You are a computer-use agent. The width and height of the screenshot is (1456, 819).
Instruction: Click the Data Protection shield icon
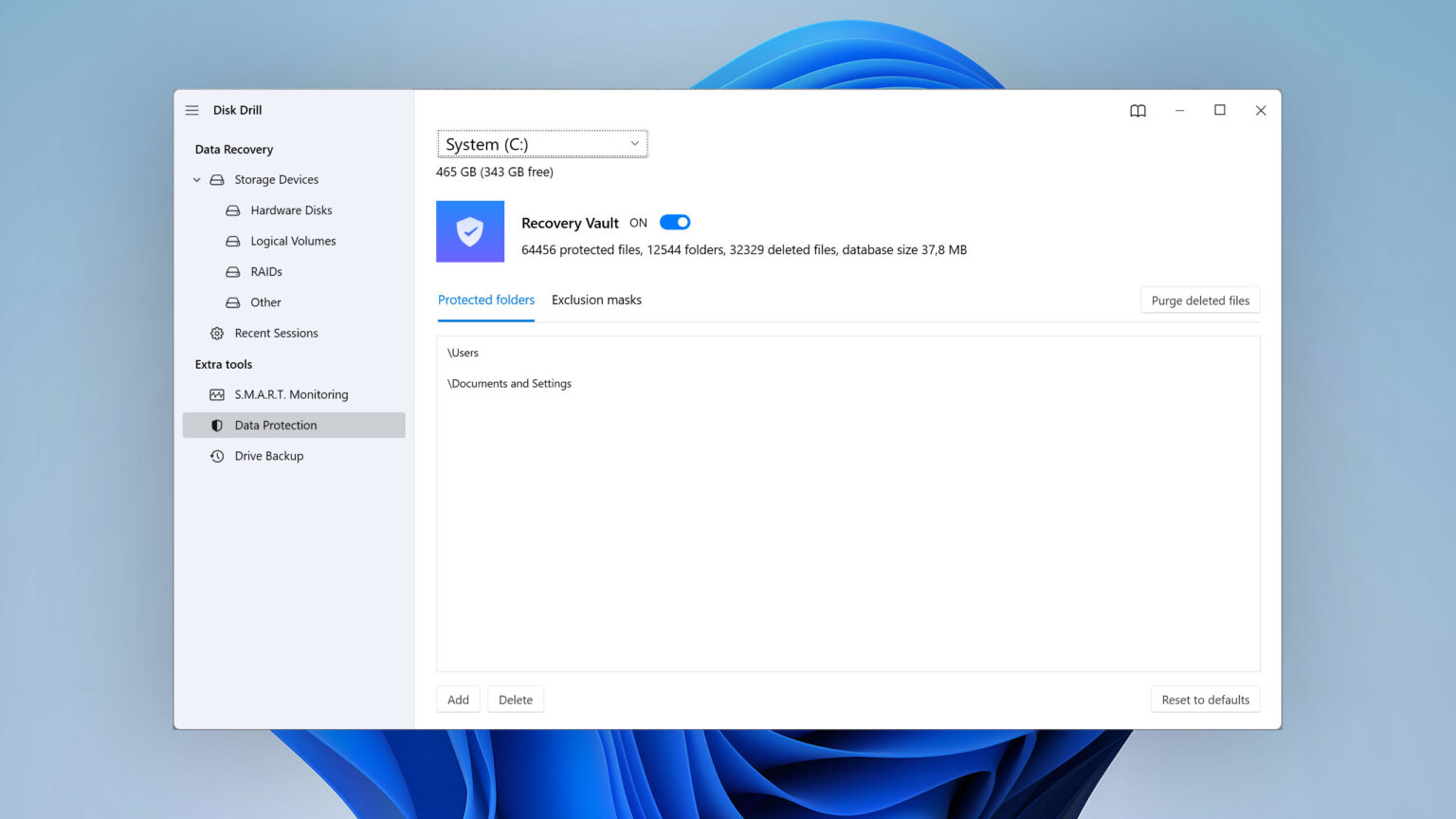click(215, 425)
